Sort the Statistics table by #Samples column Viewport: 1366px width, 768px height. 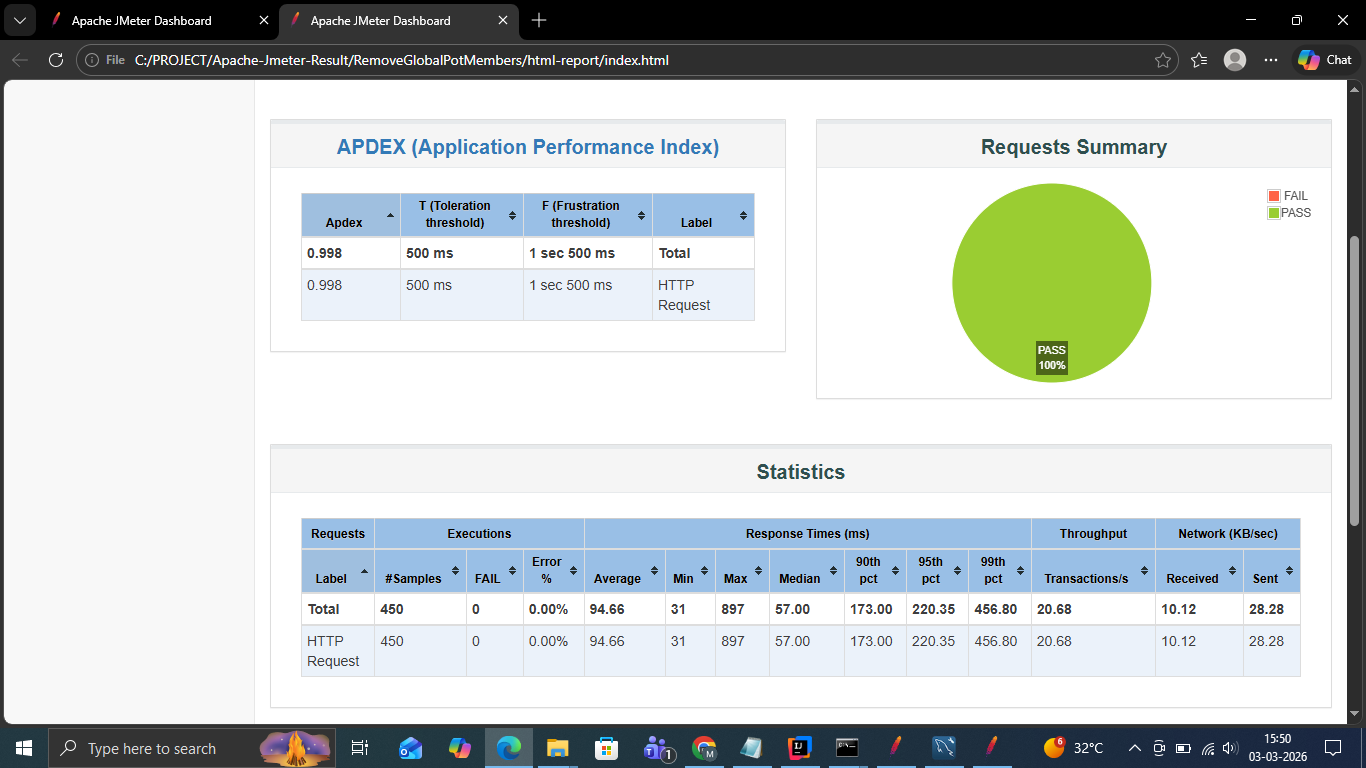(x=419, y=571)
